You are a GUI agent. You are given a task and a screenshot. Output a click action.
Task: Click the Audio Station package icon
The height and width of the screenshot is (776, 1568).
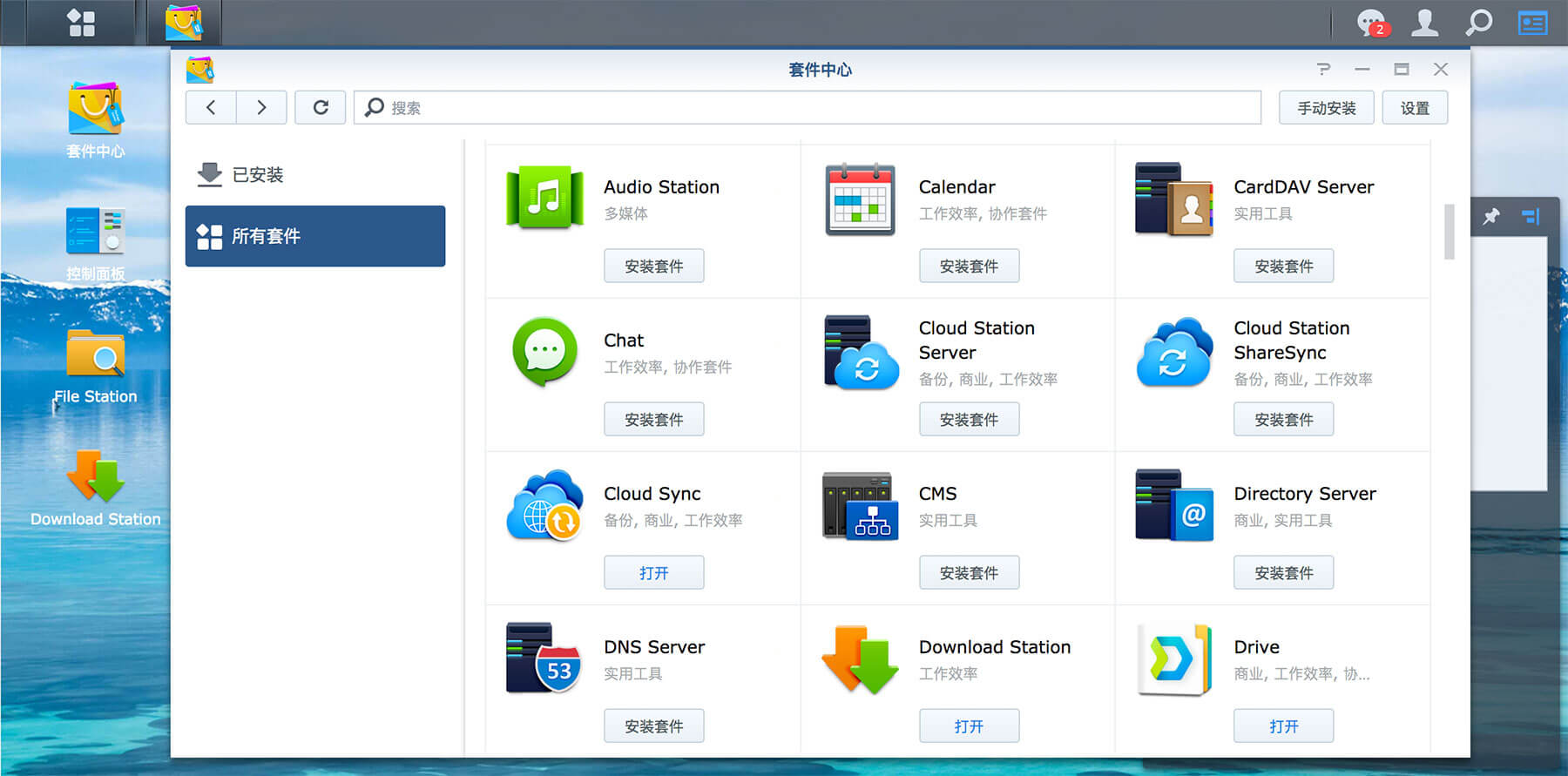(x=545, y=198)
